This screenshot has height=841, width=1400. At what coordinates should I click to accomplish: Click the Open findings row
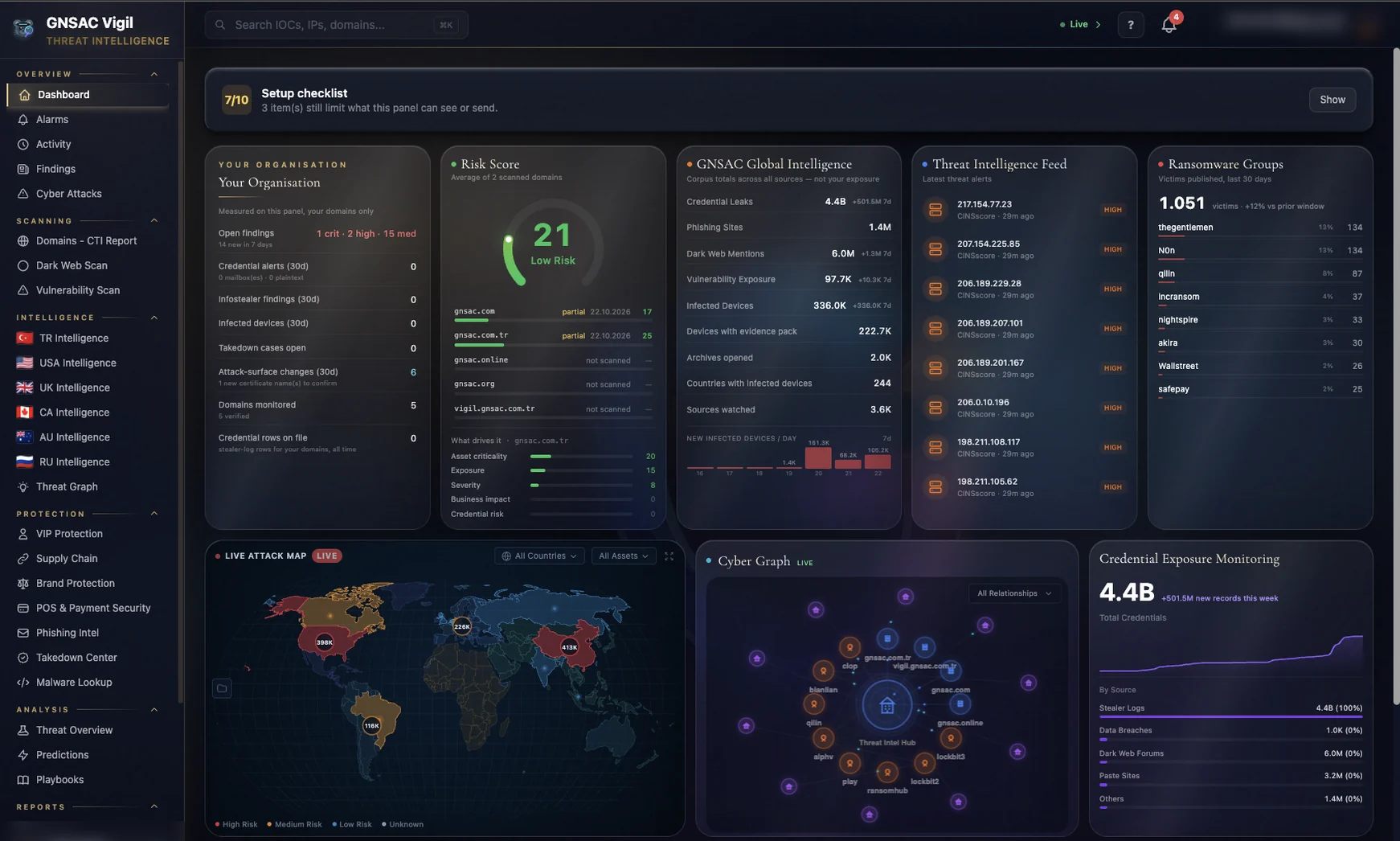[317, 238]
